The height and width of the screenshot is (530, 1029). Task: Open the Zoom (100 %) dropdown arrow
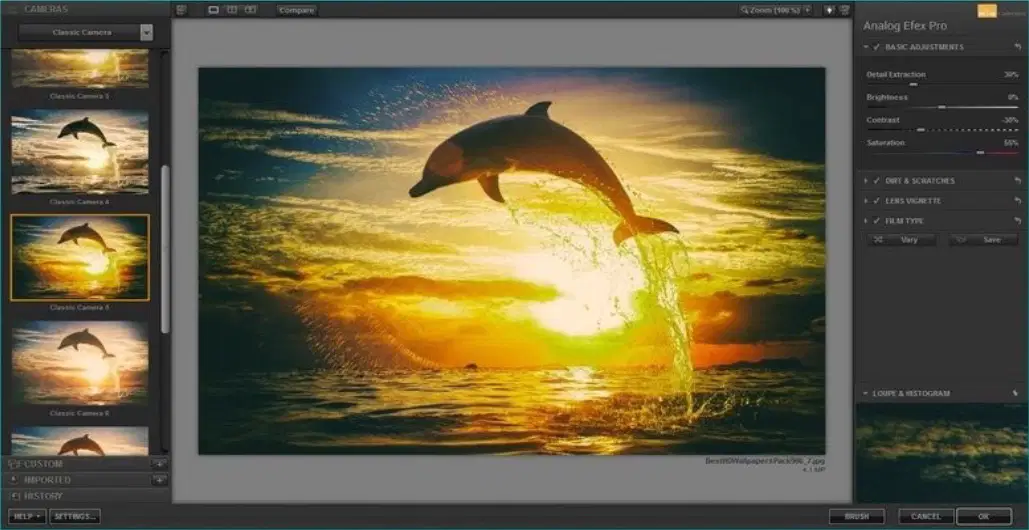[807, 10]
